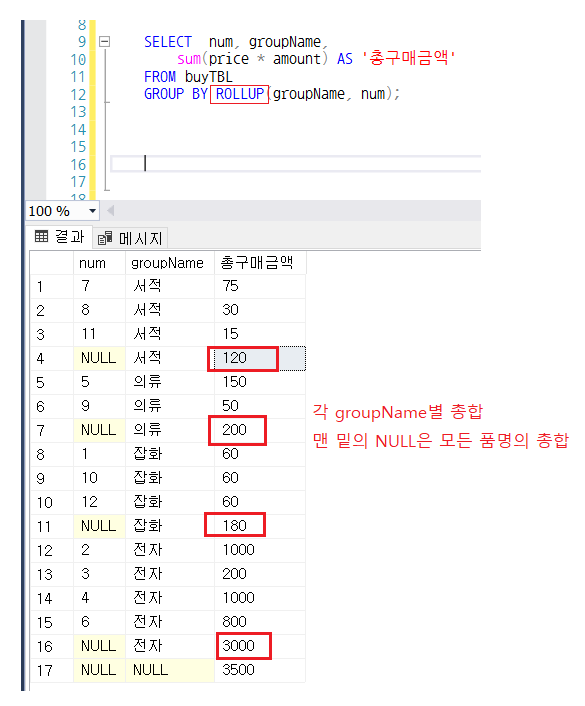Select the NULL num cell in row 4
585x706 pixels.
99,358
